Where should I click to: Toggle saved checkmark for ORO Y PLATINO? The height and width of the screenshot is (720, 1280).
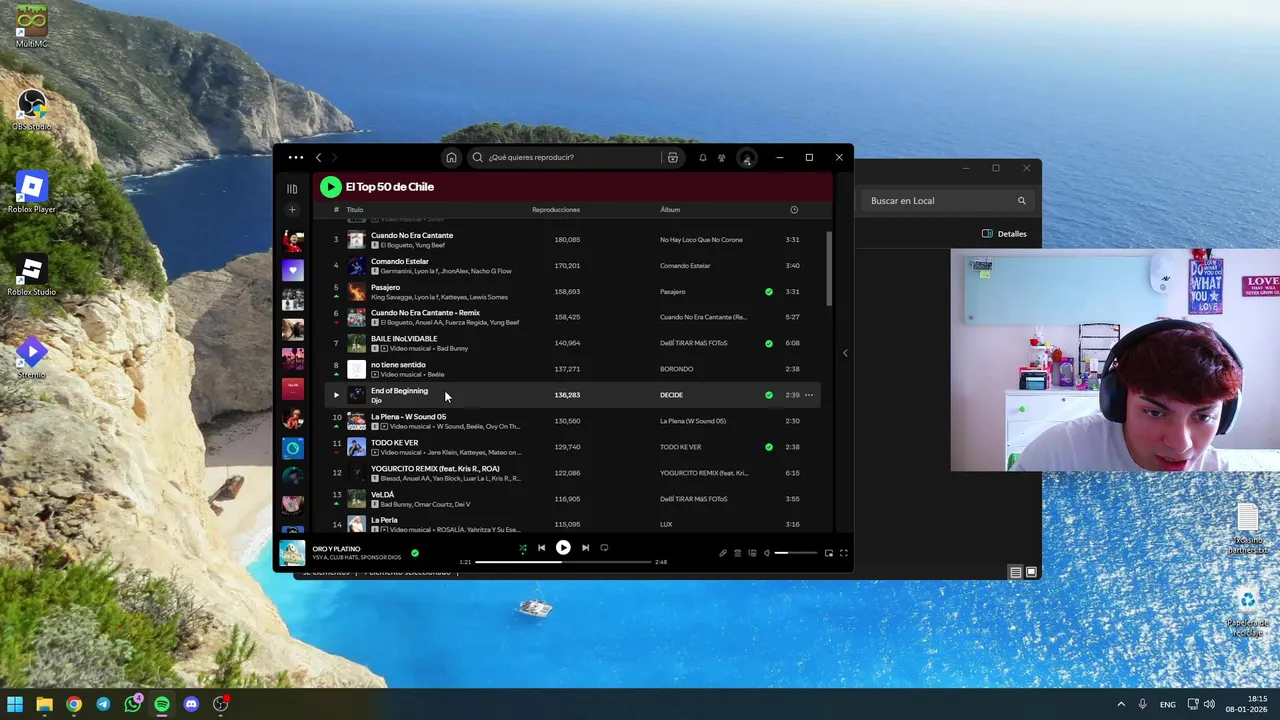click(415, 552)
